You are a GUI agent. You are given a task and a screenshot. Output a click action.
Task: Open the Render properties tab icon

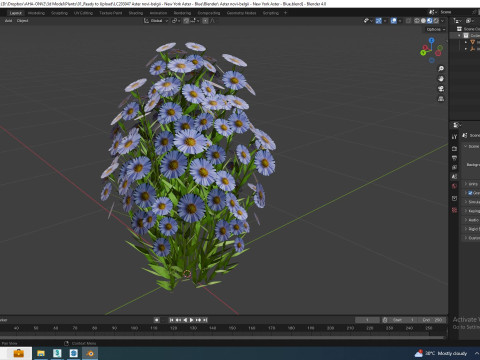(454, 148)
